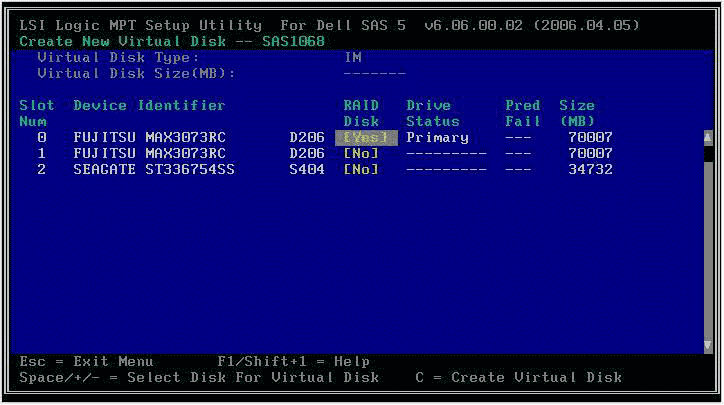The width and height of the screenshot is (724, 405).
Task: Toggle RAID Disk [No] for SEAGATE drive
Action: coord(361,169)
